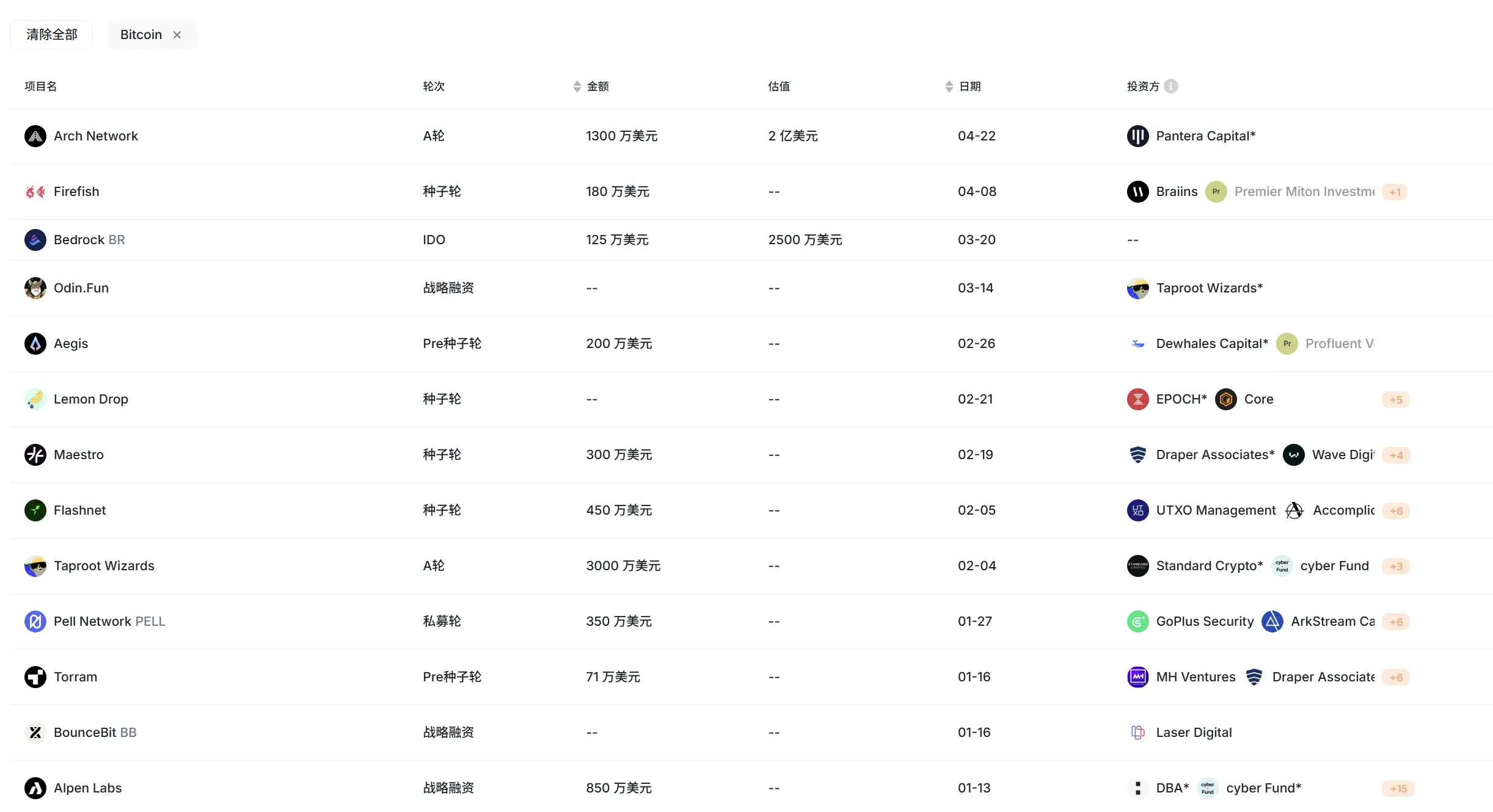1493x812 pixels.
Task: Select the Taproot Wizards investor icon
Action: click(x=1137, y=288)
